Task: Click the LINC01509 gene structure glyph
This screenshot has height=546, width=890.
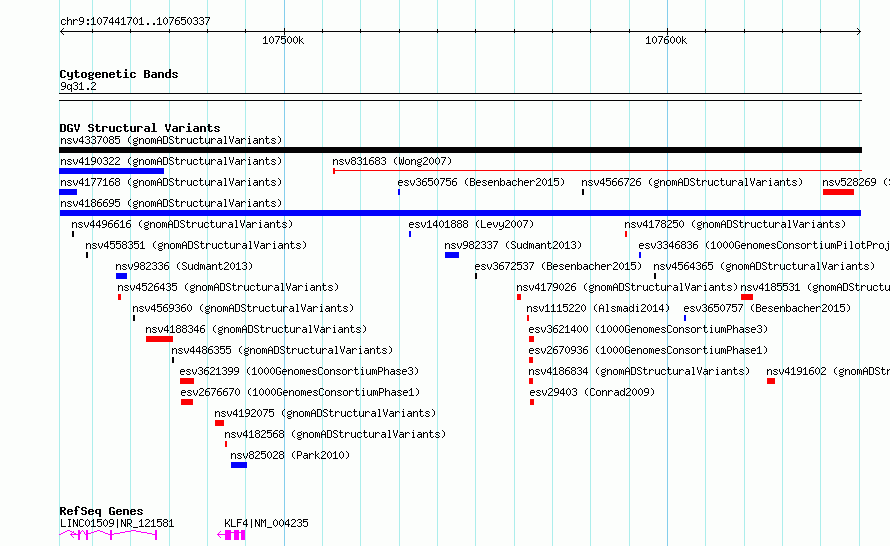Action: point(108,534)
